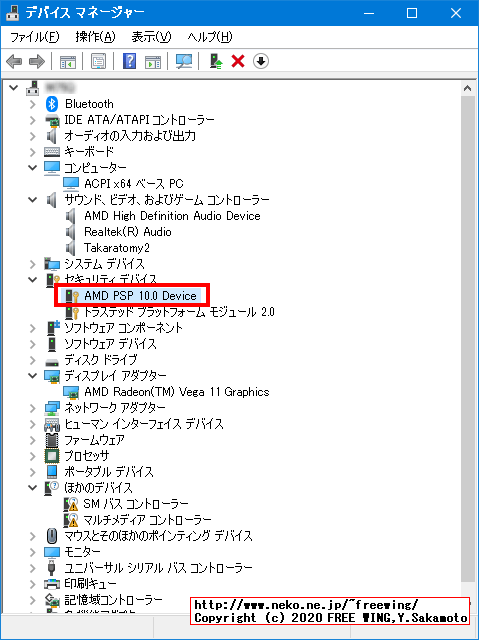Toggle the console tree pane toolbar icon
This screenshot has height=640, width=479.
click(x=68, y=62)
